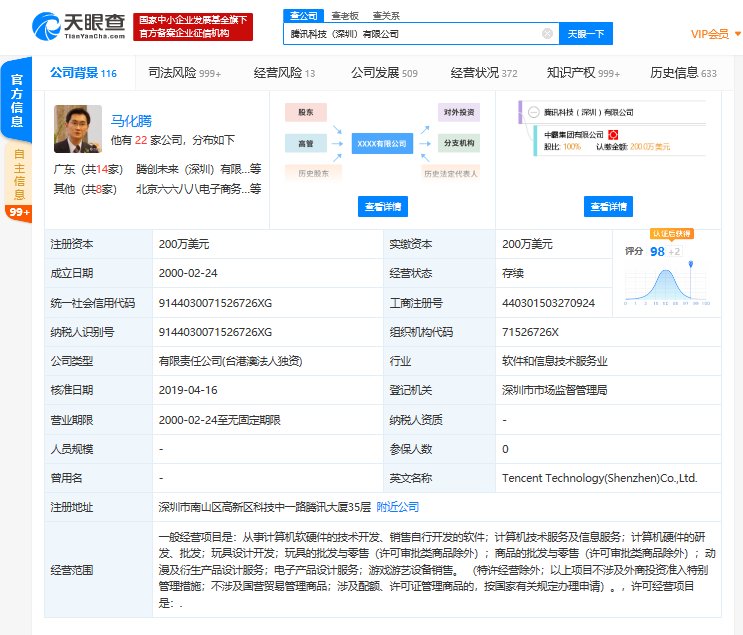The image size is (743, 635).
Task: Click 查看详情 under the relationship diagram
Action: (382, 207)
